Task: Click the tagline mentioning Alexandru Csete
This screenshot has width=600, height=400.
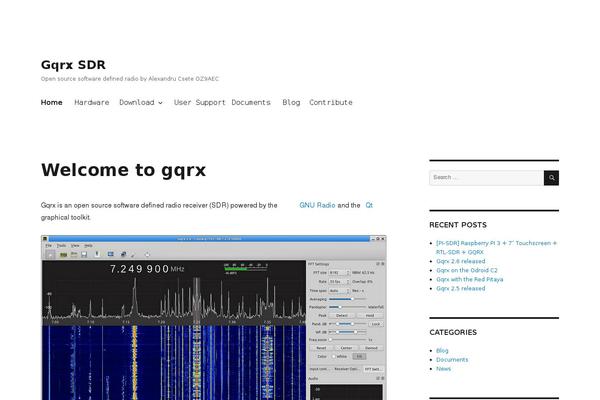Action: (x=130, y=79)
